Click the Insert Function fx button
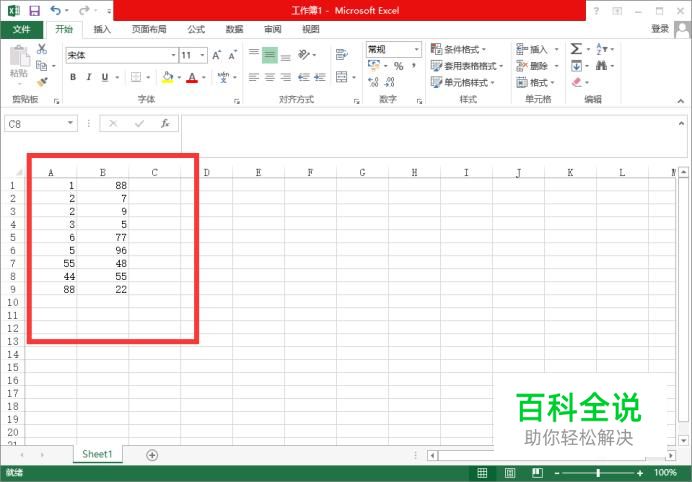The image size is (692, 482). coord(165,124)
